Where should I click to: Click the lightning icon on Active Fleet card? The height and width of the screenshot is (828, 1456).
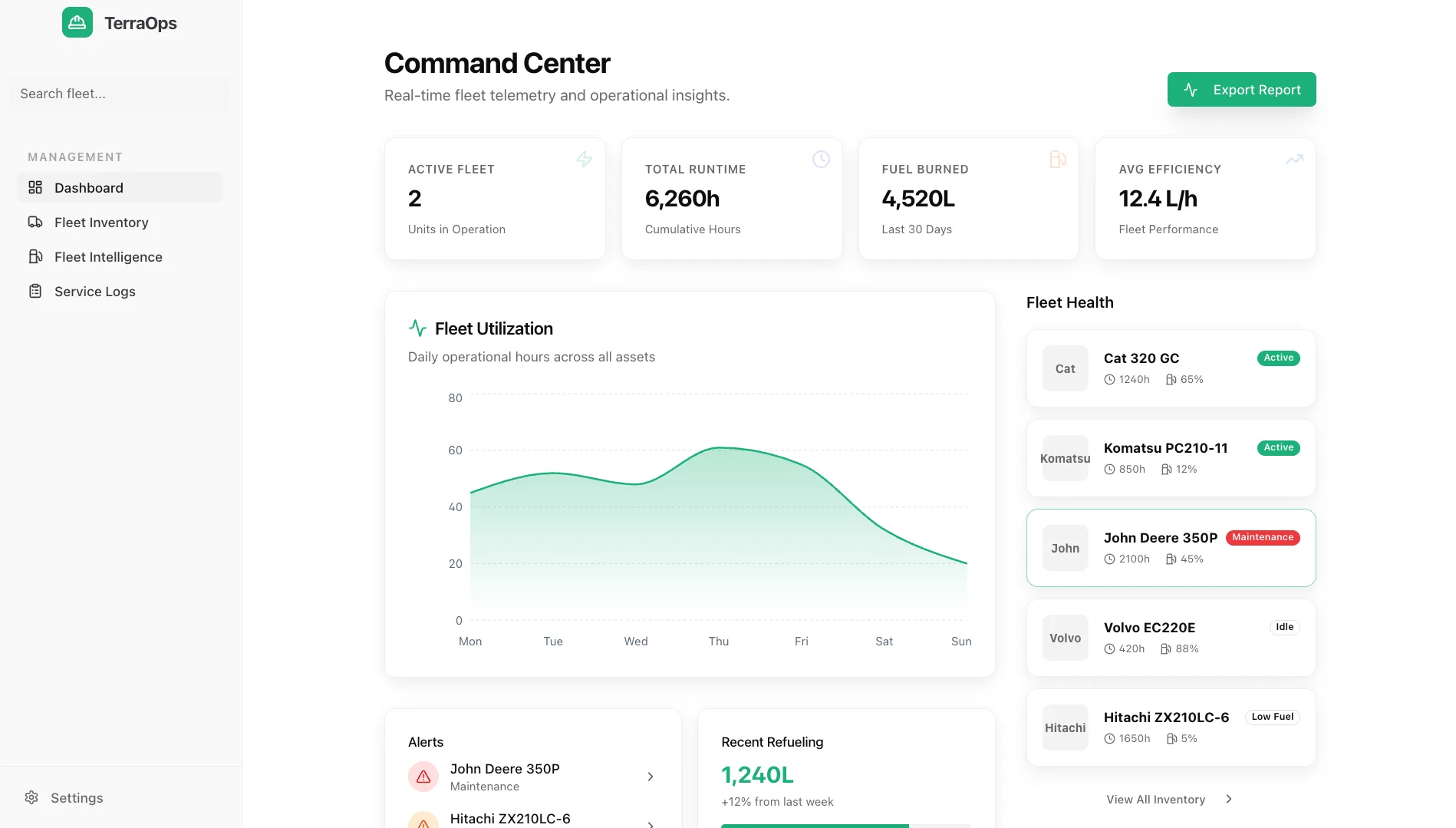584,160
